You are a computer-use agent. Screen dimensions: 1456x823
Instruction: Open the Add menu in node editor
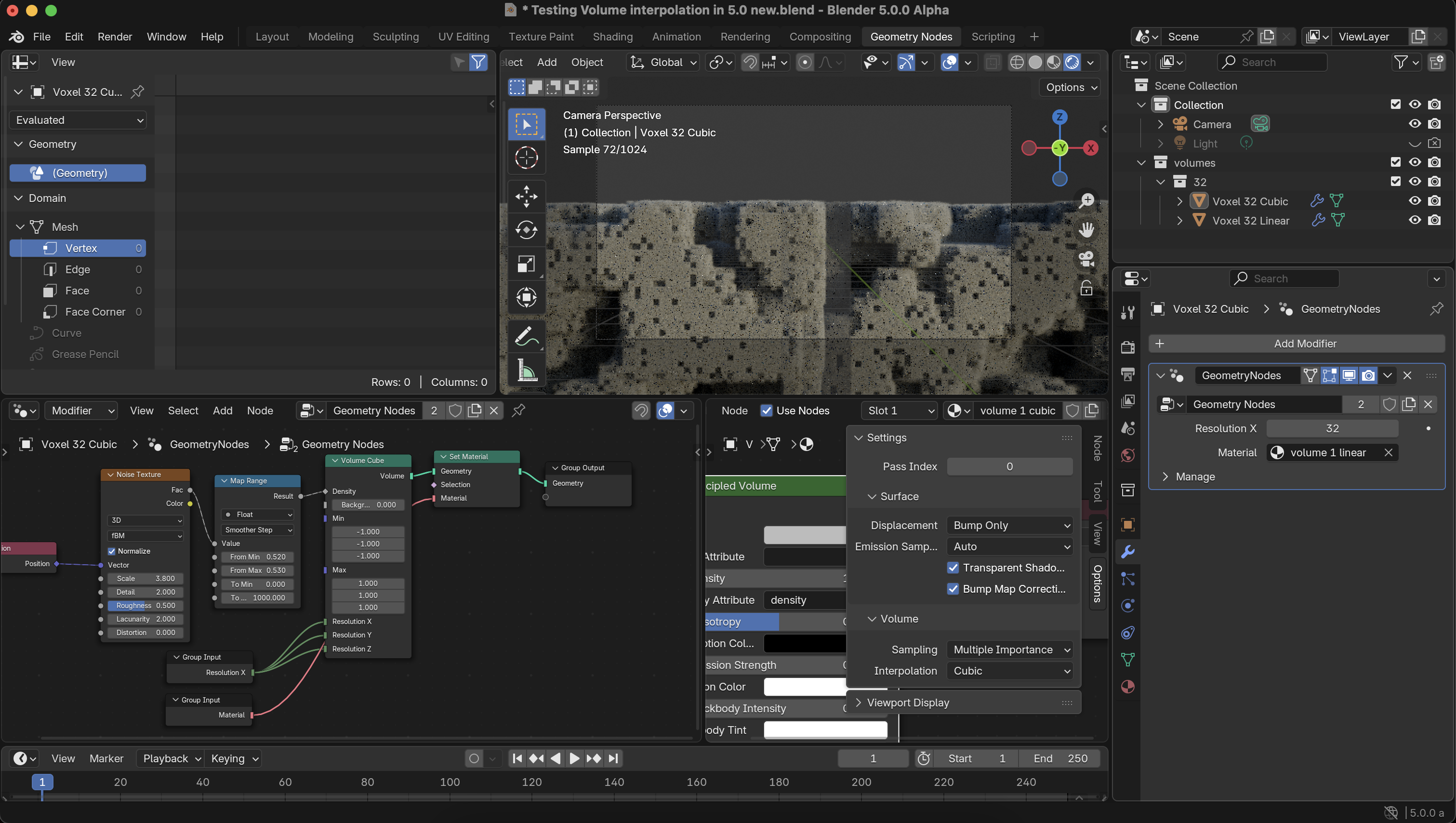[222, 411]
